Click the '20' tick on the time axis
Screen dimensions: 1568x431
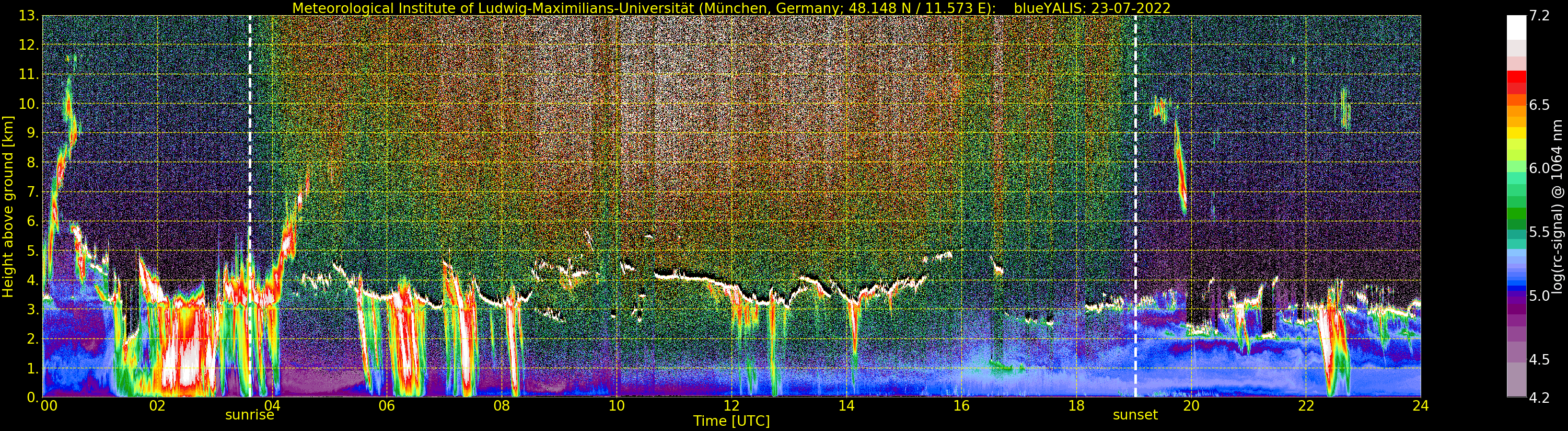click(x=1191, y=406)
